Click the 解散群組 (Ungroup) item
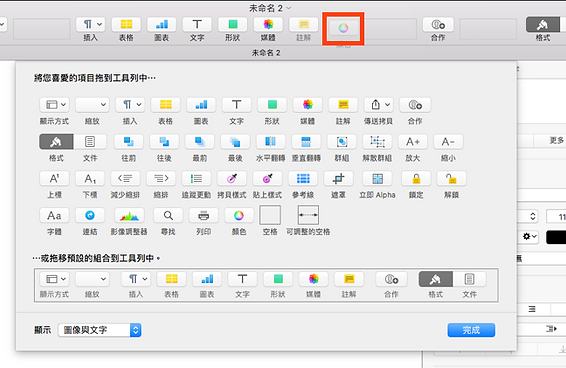566x368 pixels. click(x=377, y=142)
